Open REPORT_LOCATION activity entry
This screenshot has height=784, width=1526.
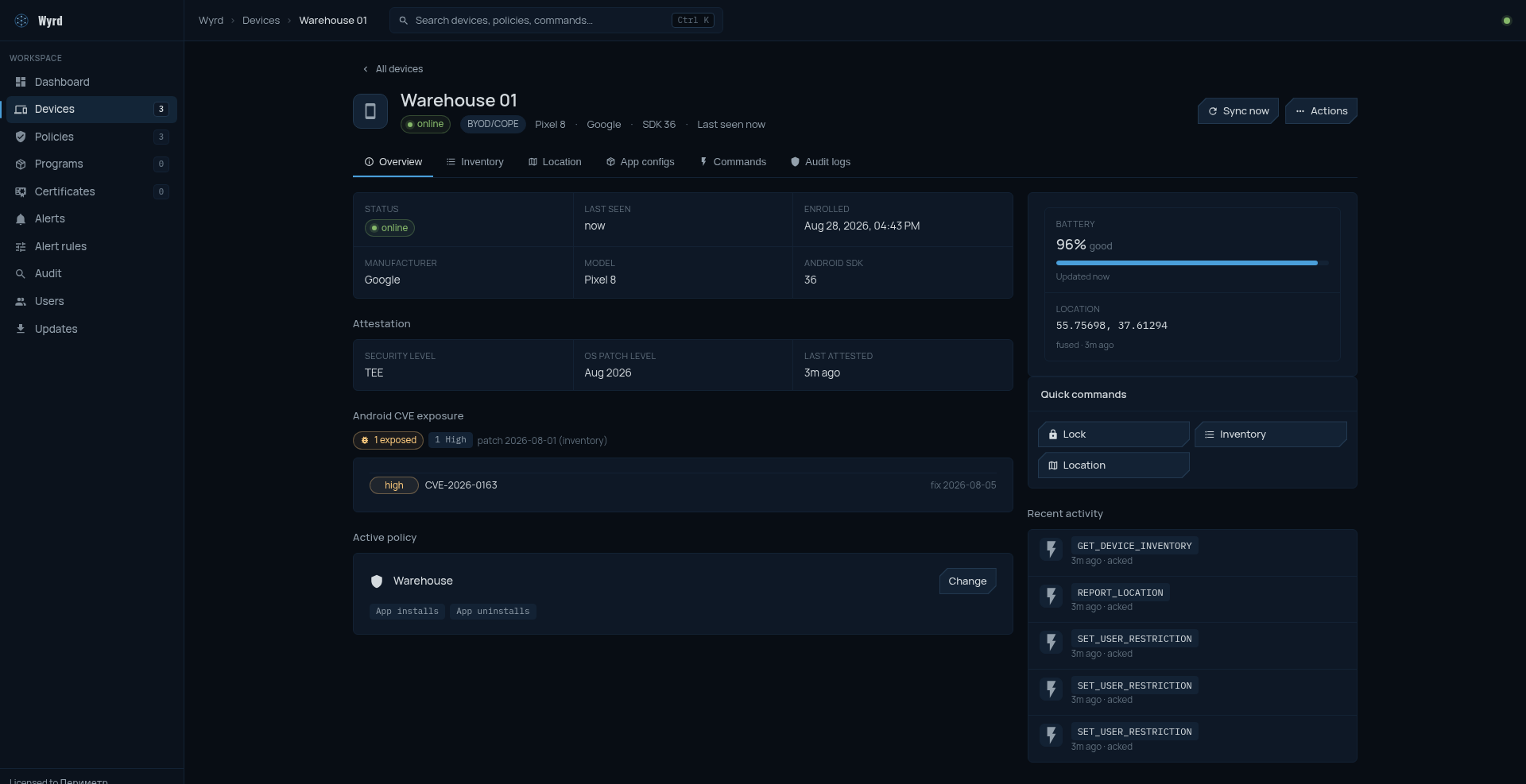click(1192, 599)
